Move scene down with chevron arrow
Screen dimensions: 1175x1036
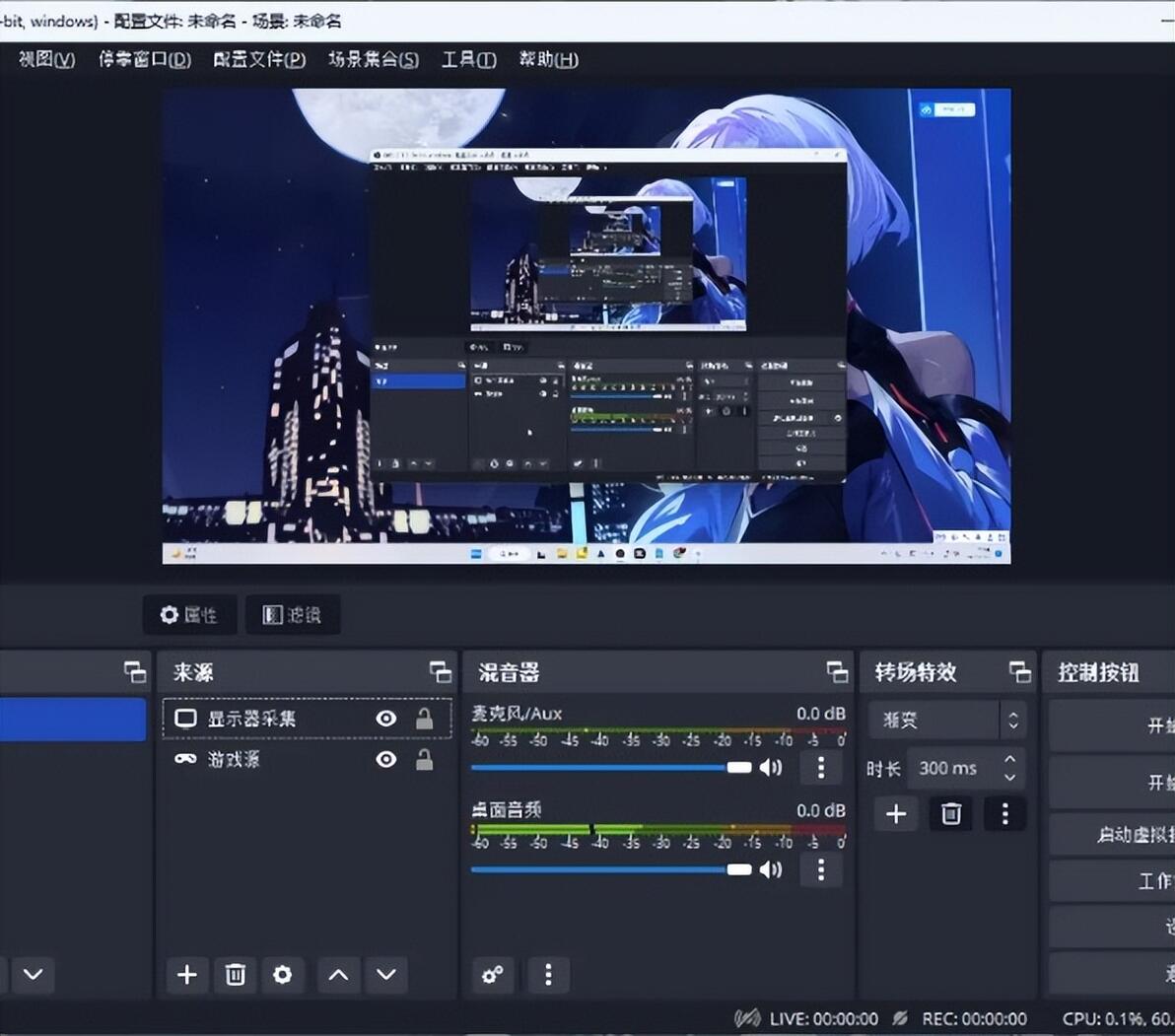[33, 975]
